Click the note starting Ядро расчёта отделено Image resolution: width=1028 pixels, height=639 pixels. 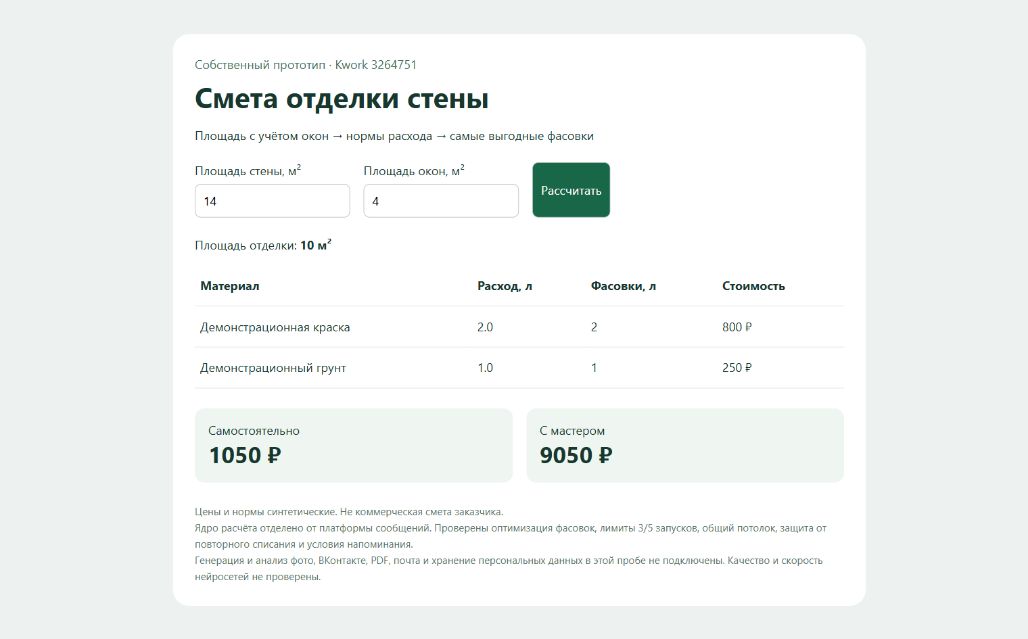point(511,536)
